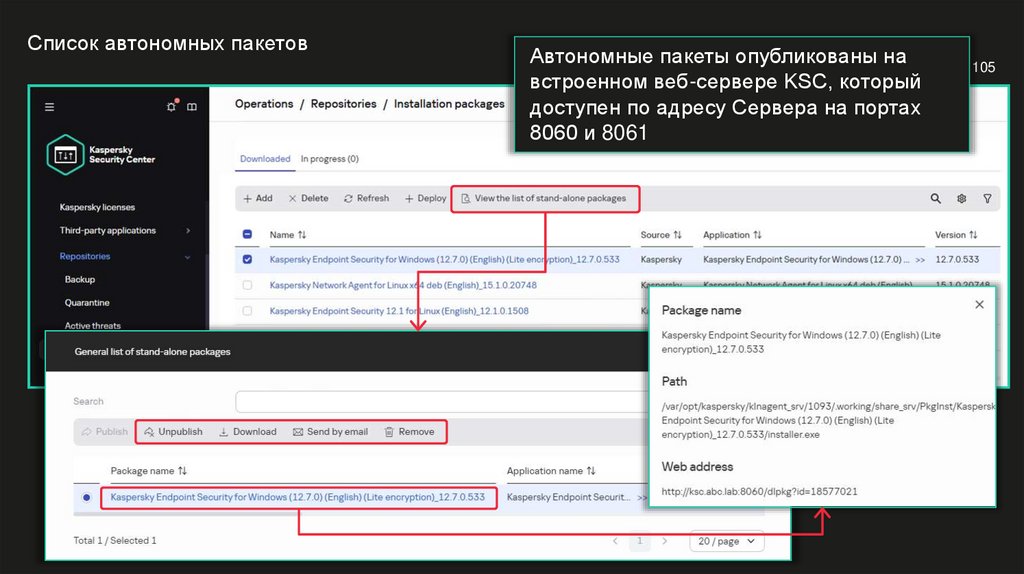Deploy the selected package
The width and height of the screenshot is (1024, 574).
[x=425, y=199]
